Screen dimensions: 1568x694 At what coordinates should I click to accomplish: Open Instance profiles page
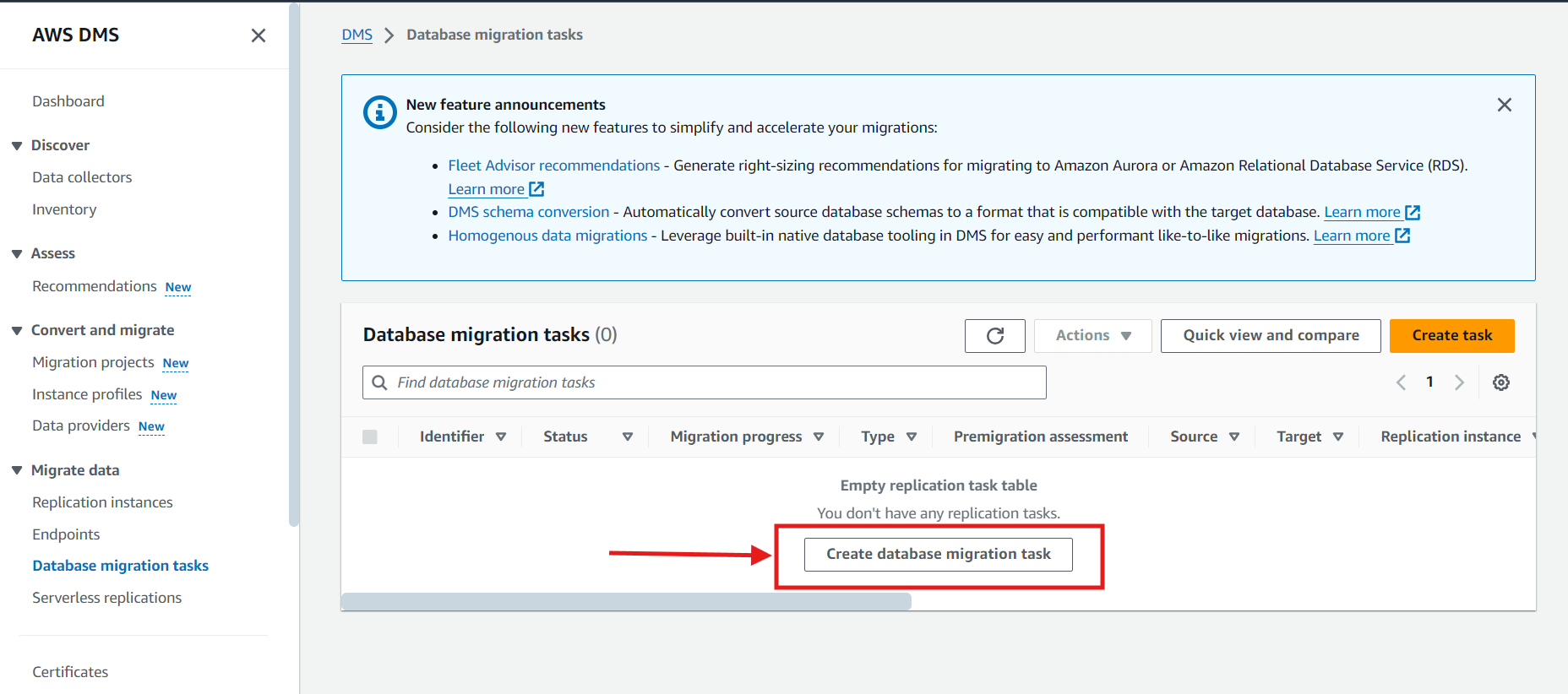coord(87,394)
